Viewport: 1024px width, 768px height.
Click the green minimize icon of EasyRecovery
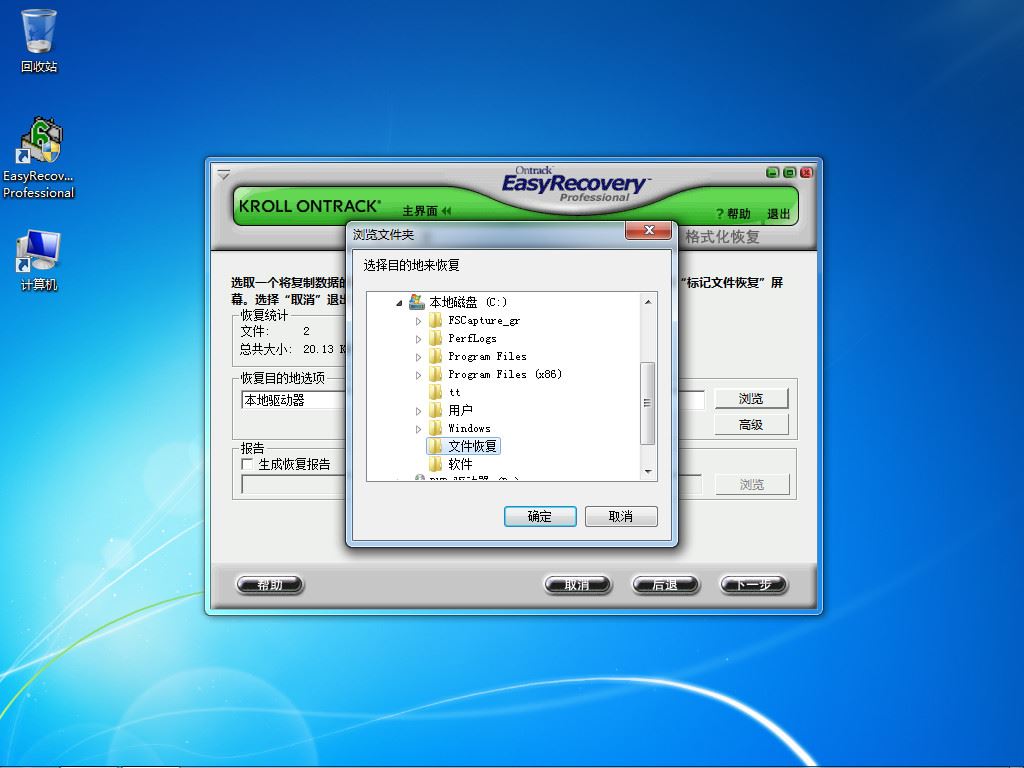[773, 172]
